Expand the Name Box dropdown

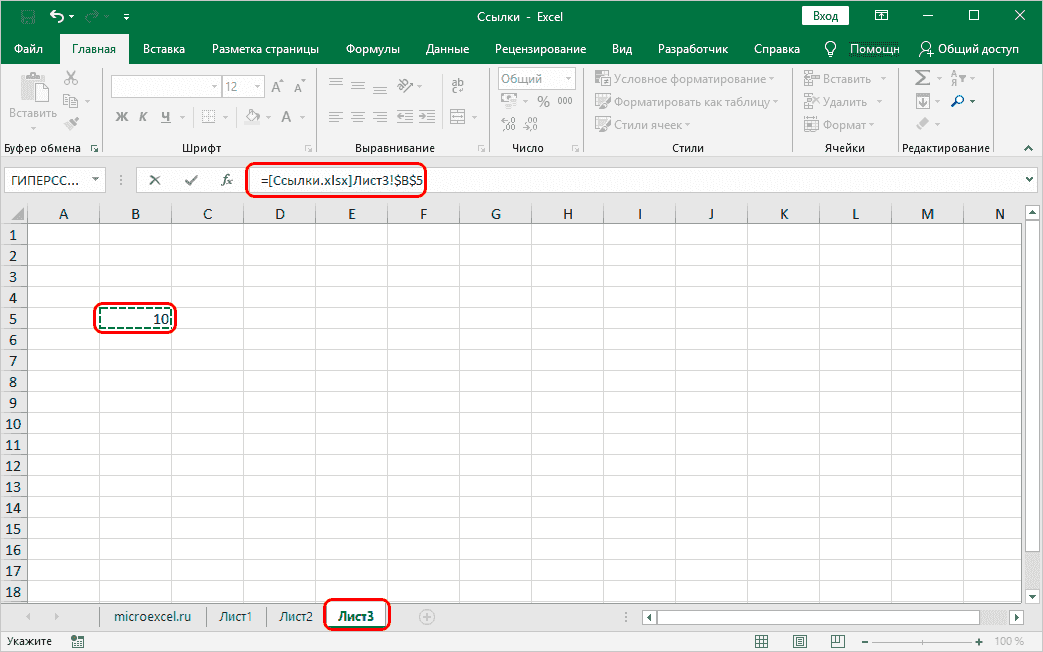[96, 180]
